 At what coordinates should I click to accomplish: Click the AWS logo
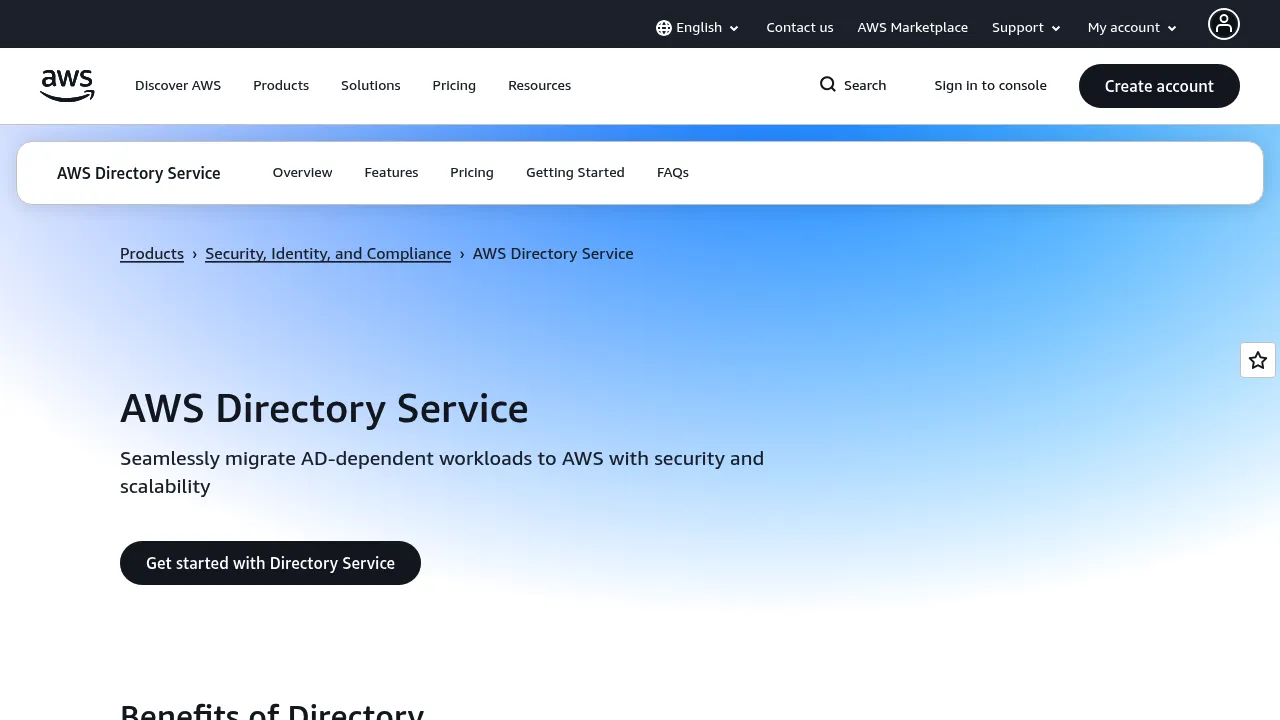(x=67, y=86)
